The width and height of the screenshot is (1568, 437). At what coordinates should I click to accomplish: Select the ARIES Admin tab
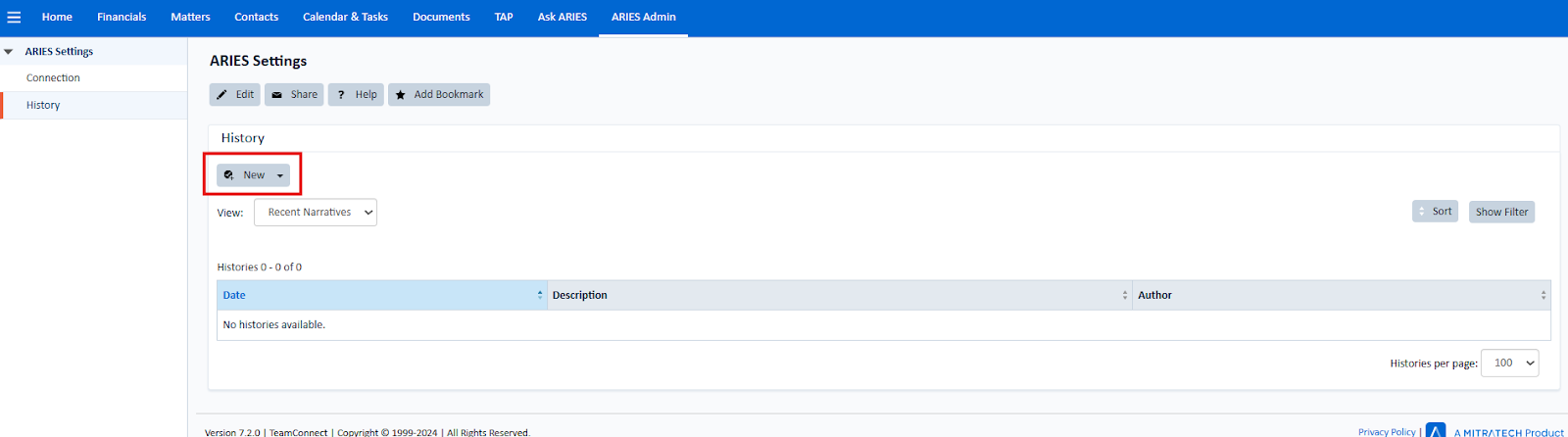coord(644,17)
